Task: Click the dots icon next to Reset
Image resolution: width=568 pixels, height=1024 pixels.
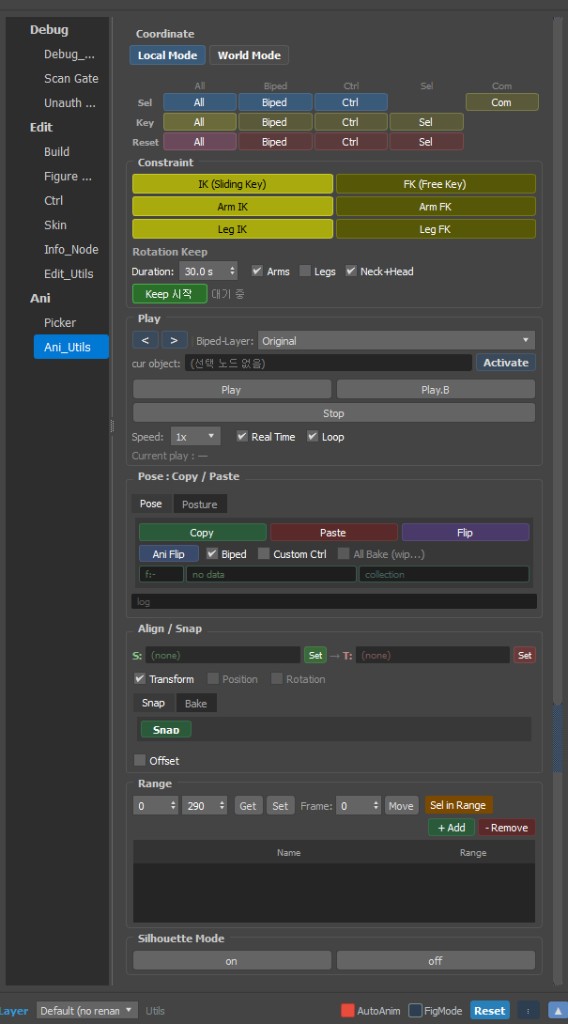Action: tap(528, 1010)
